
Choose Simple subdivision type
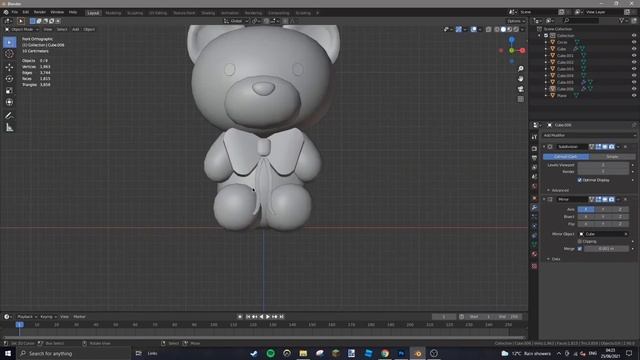(x=612, y=157)
